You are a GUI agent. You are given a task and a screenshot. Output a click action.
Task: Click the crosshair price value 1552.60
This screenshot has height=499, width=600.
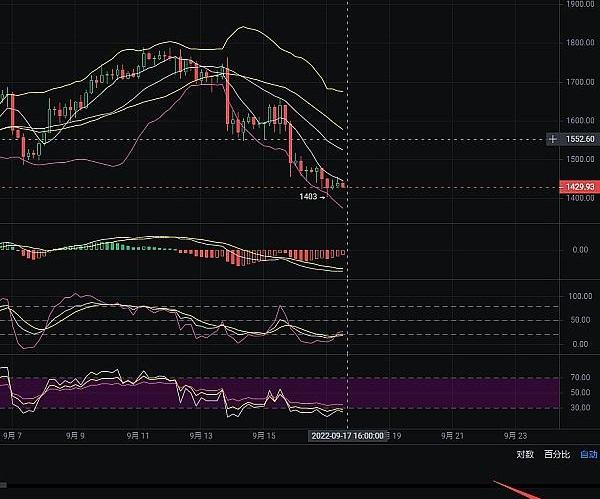(x=579, y=140)
